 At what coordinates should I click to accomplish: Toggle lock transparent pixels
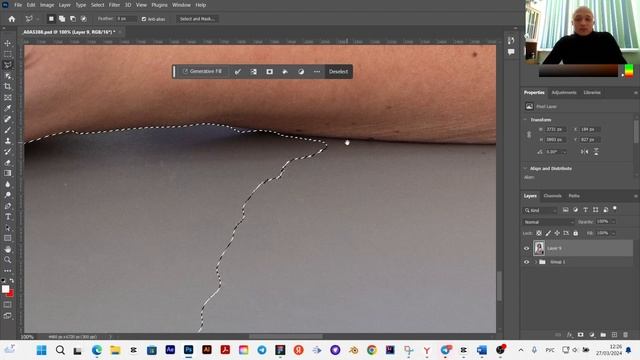539,233
